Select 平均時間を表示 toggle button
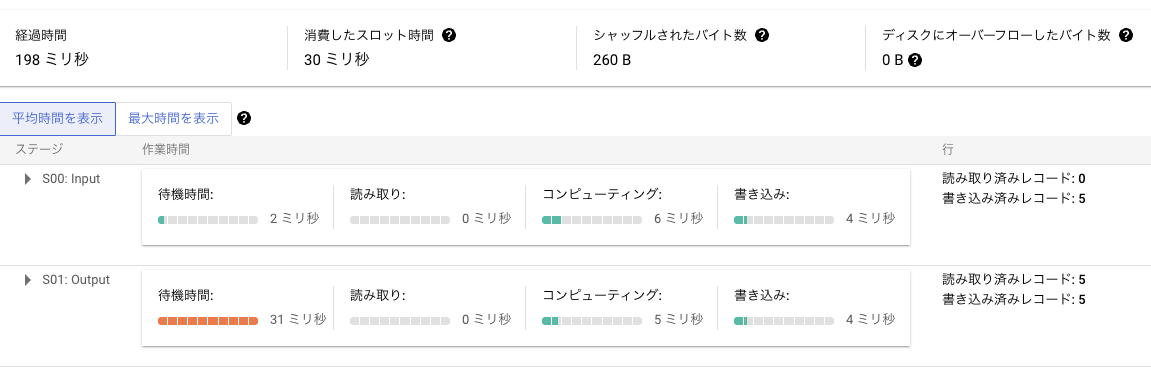 coord(58,119)
